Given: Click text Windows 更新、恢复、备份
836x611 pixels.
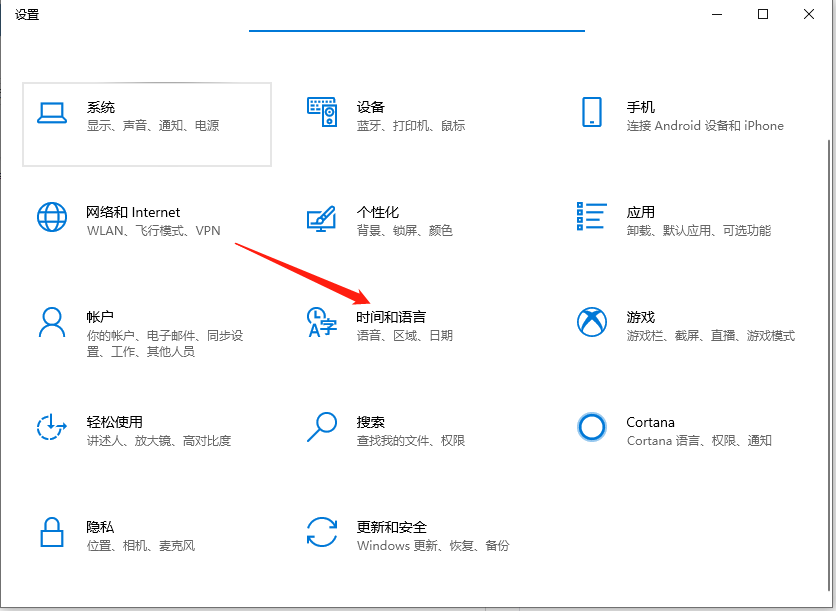Looking at the screenshot, I should click(433, 545).
